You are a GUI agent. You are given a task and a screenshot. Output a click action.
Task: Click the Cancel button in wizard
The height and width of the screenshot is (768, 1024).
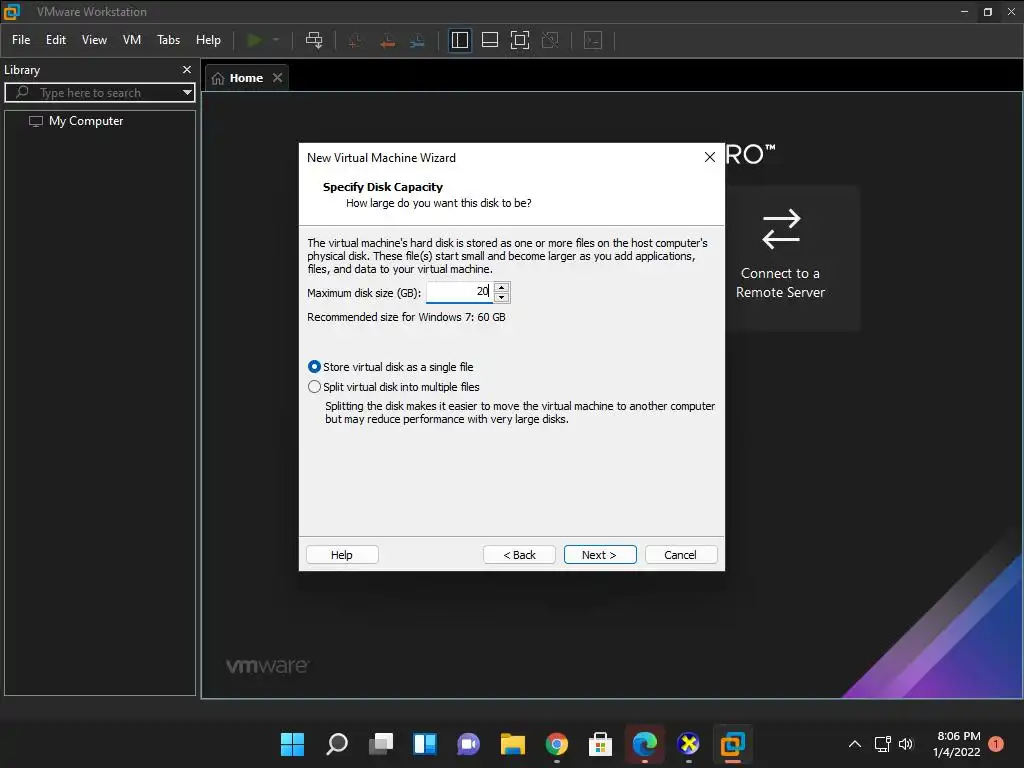680,554
